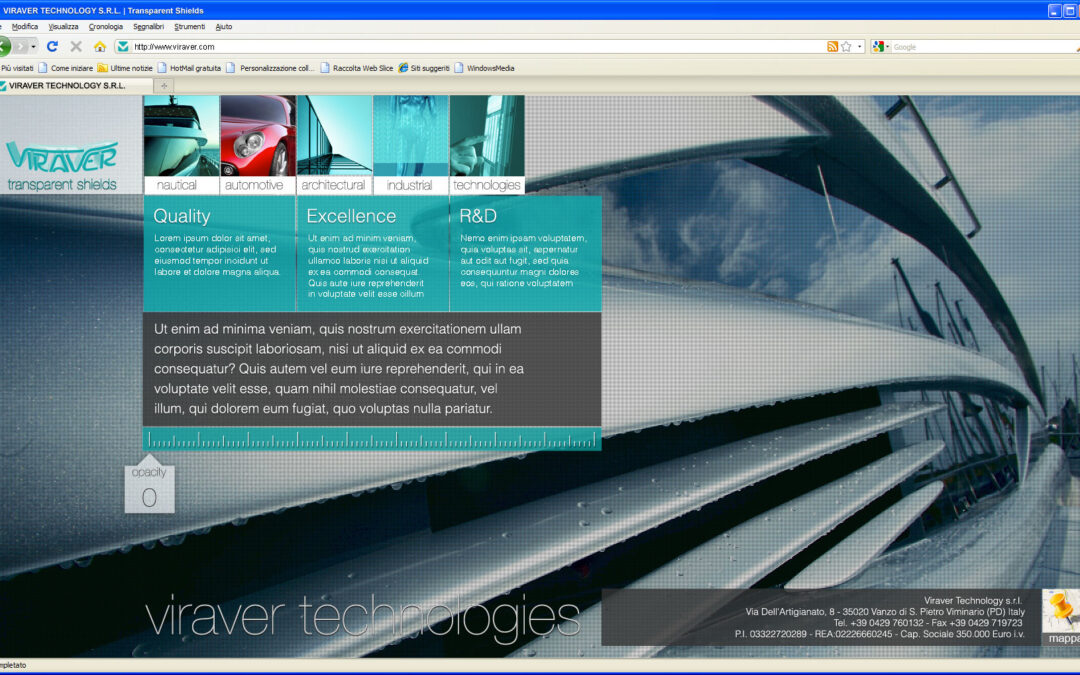Open the Personalizzazione coll... bookmark
This screenshot has height=675, width=1080.
(270, 68)
